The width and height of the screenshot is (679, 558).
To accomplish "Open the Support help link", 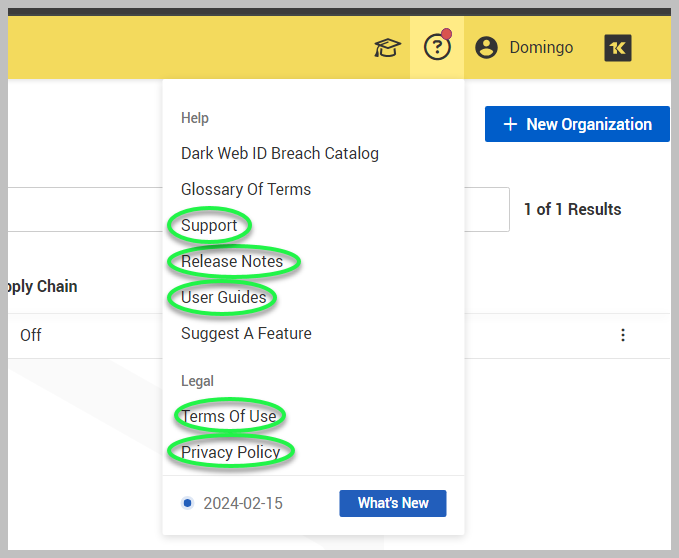I will (x=209, y=225).
